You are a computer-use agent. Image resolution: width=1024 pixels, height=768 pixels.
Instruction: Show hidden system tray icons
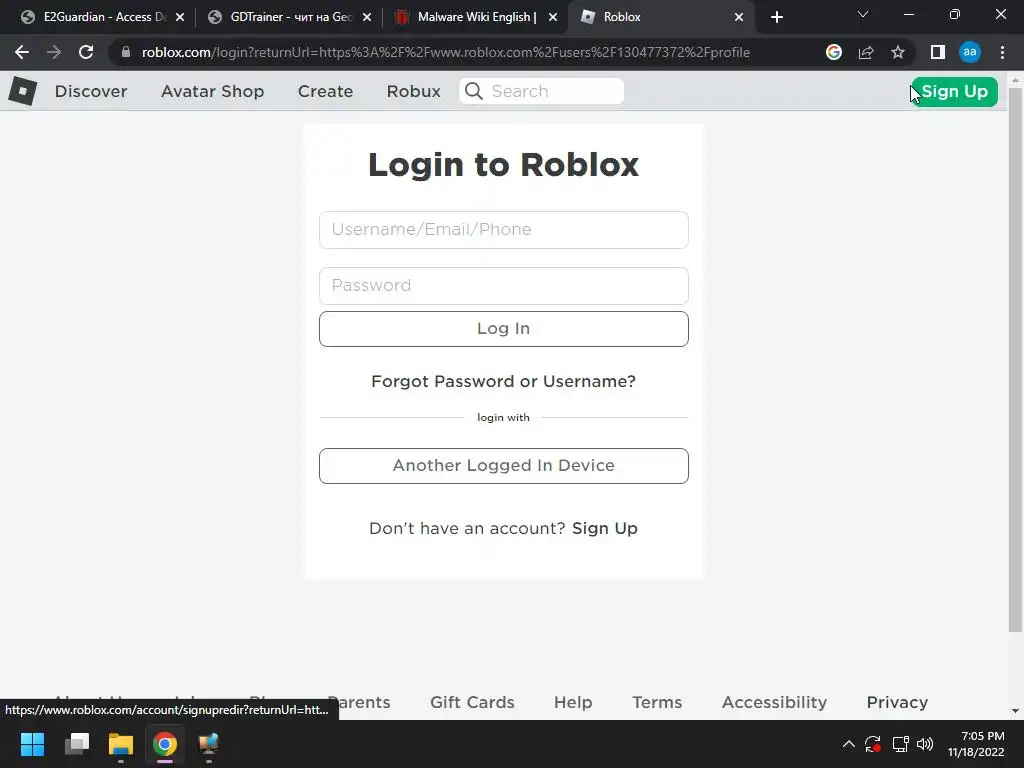click(848, 744)
